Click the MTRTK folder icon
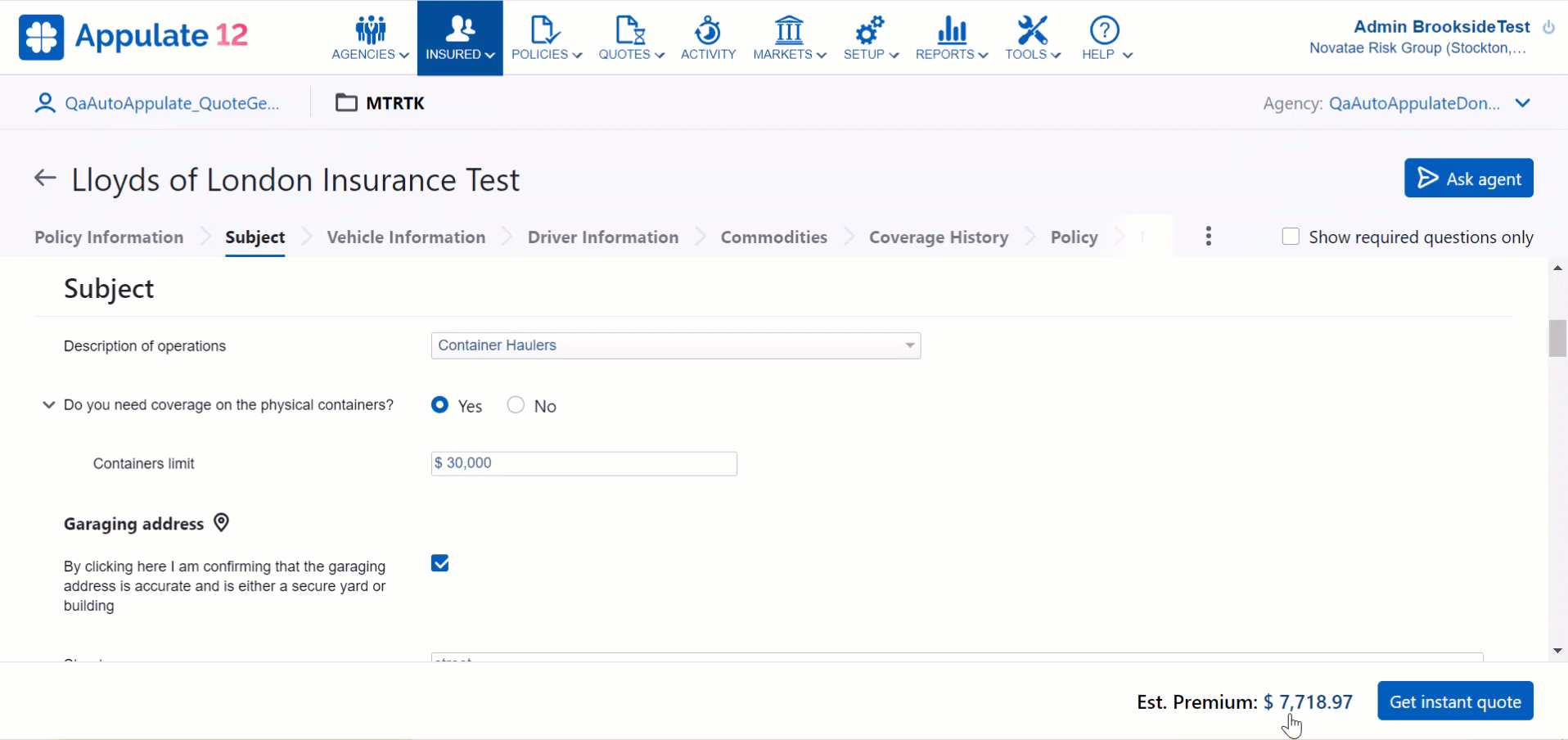 click(346, 102)
